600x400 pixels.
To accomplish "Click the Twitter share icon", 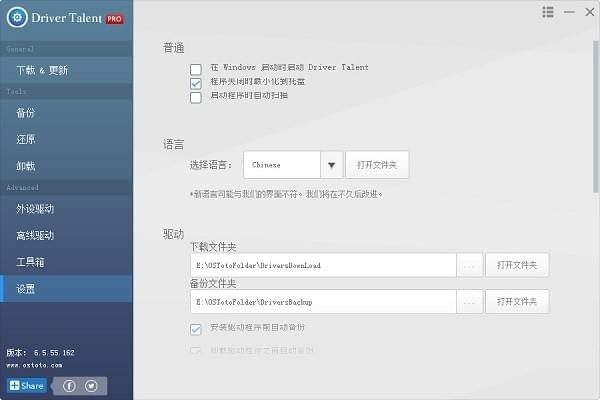I will (91, 386).
